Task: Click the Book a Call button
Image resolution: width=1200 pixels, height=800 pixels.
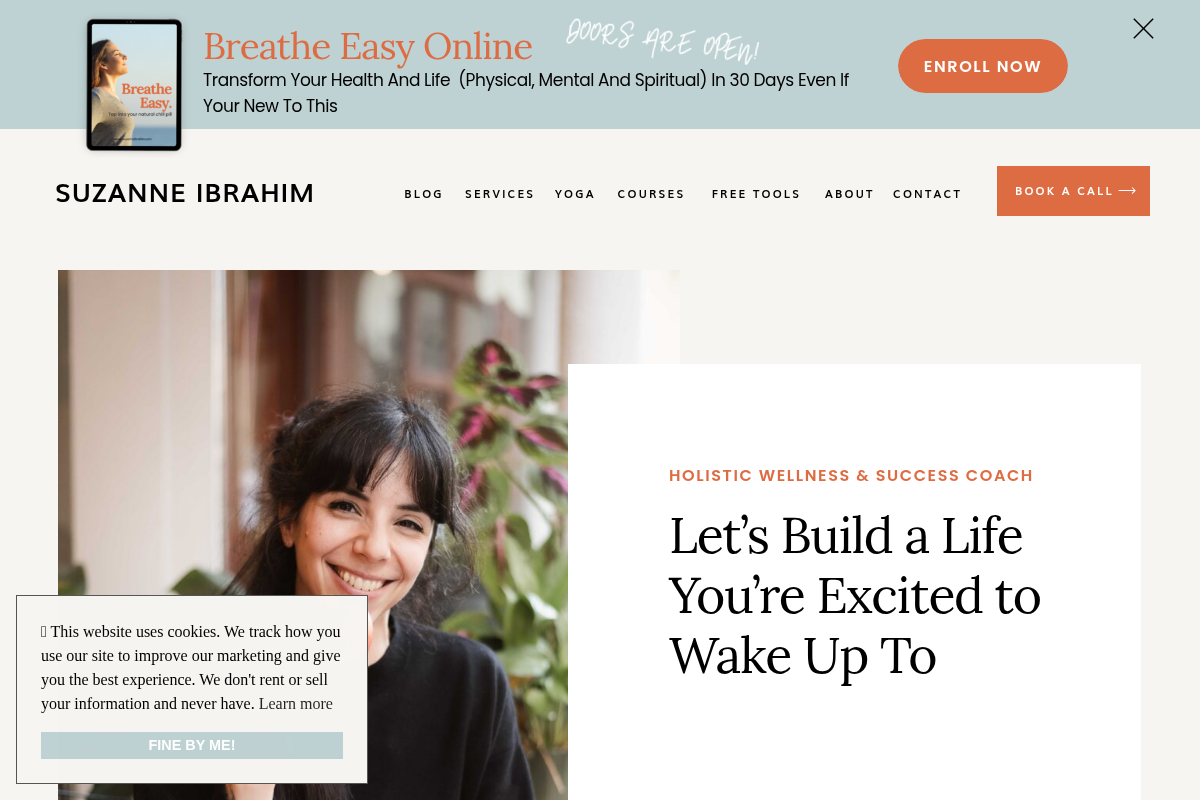Action: pyautogui.click(x=1073, y=191)
